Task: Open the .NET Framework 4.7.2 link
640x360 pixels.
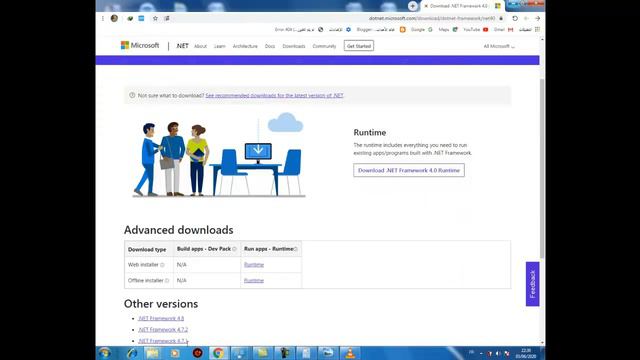Action: click(163, 329)
